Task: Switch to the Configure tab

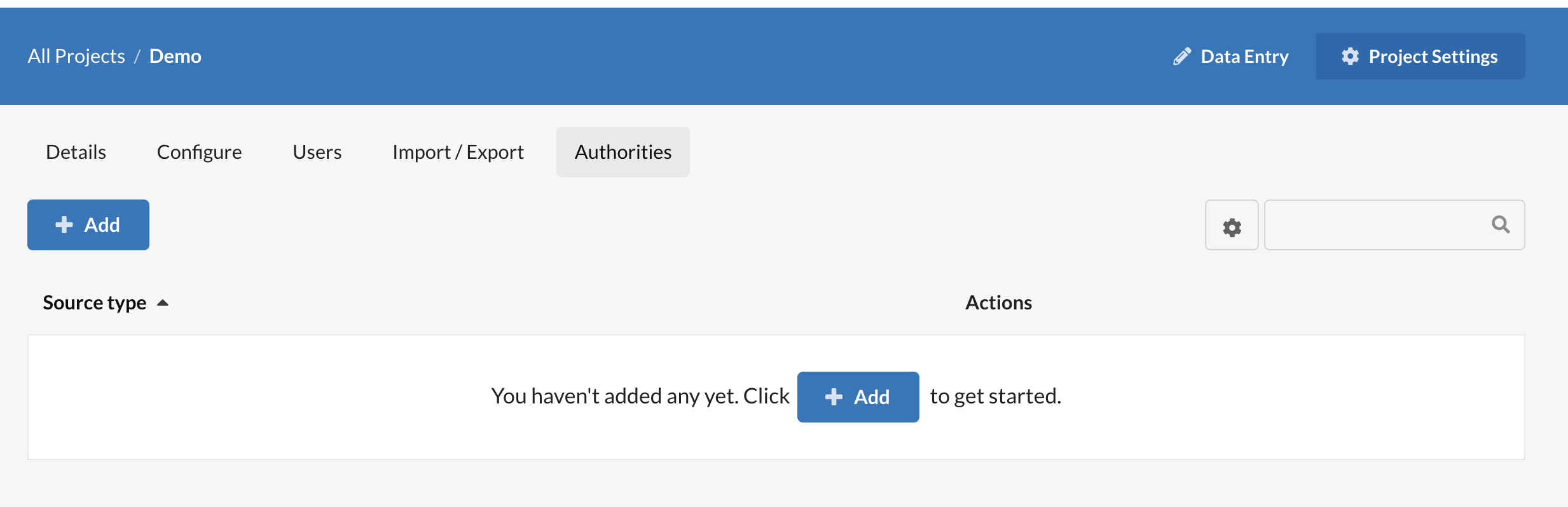Action: click(x=199, y=152)
